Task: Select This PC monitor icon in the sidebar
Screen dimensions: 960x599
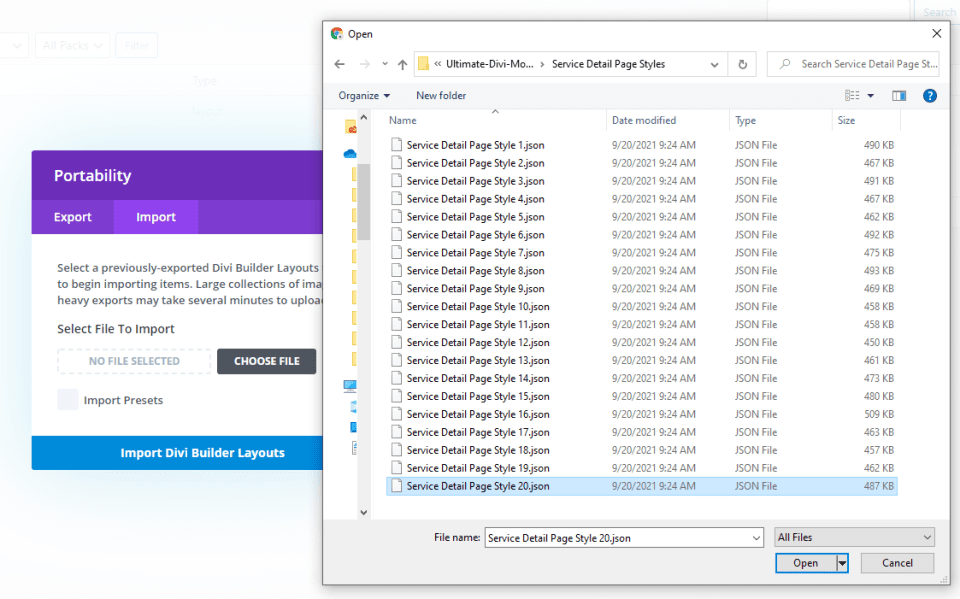Action: [x=350, y=385]
